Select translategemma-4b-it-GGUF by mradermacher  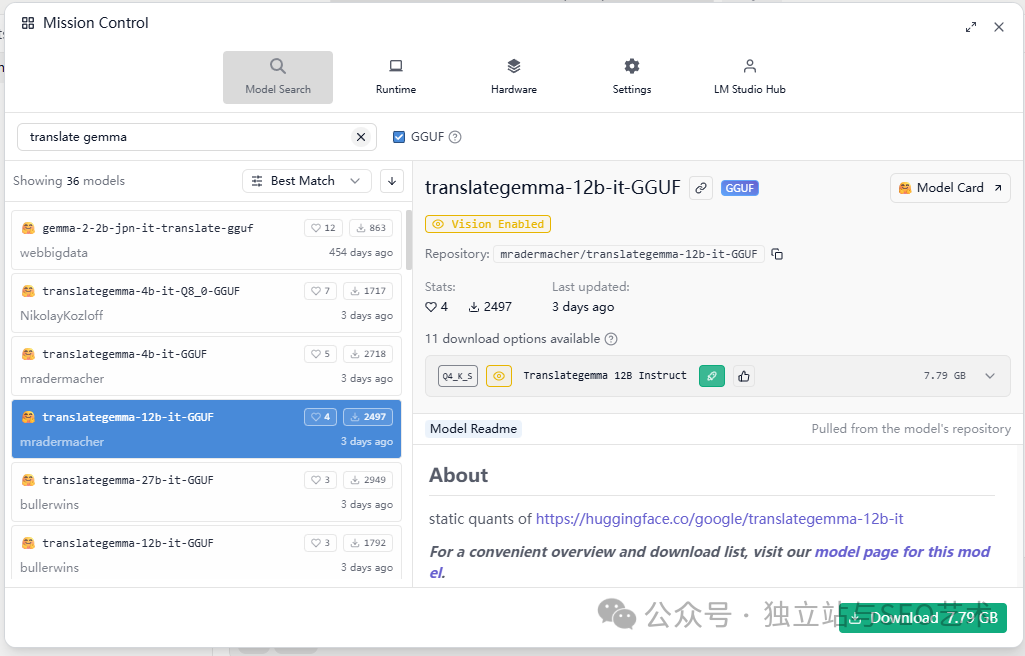pos(206,366)
